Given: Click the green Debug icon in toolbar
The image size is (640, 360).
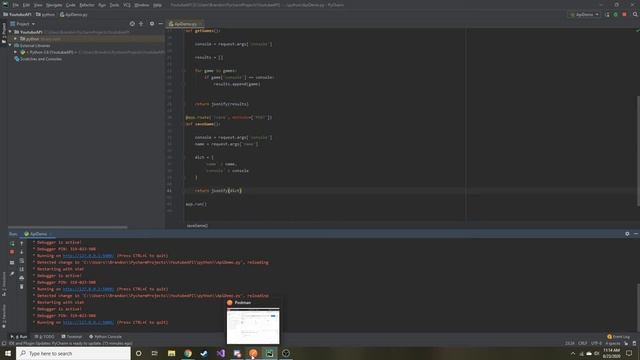Looking at the screenshot, I should (616, 14).
